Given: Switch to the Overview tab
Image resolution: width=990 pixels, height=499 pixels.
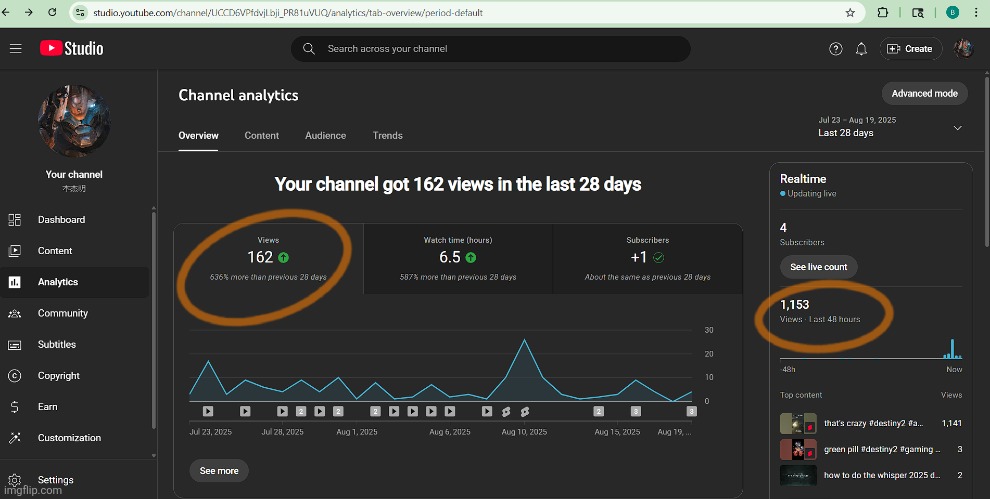Looking at the screenshot, I should coord(198,135).
